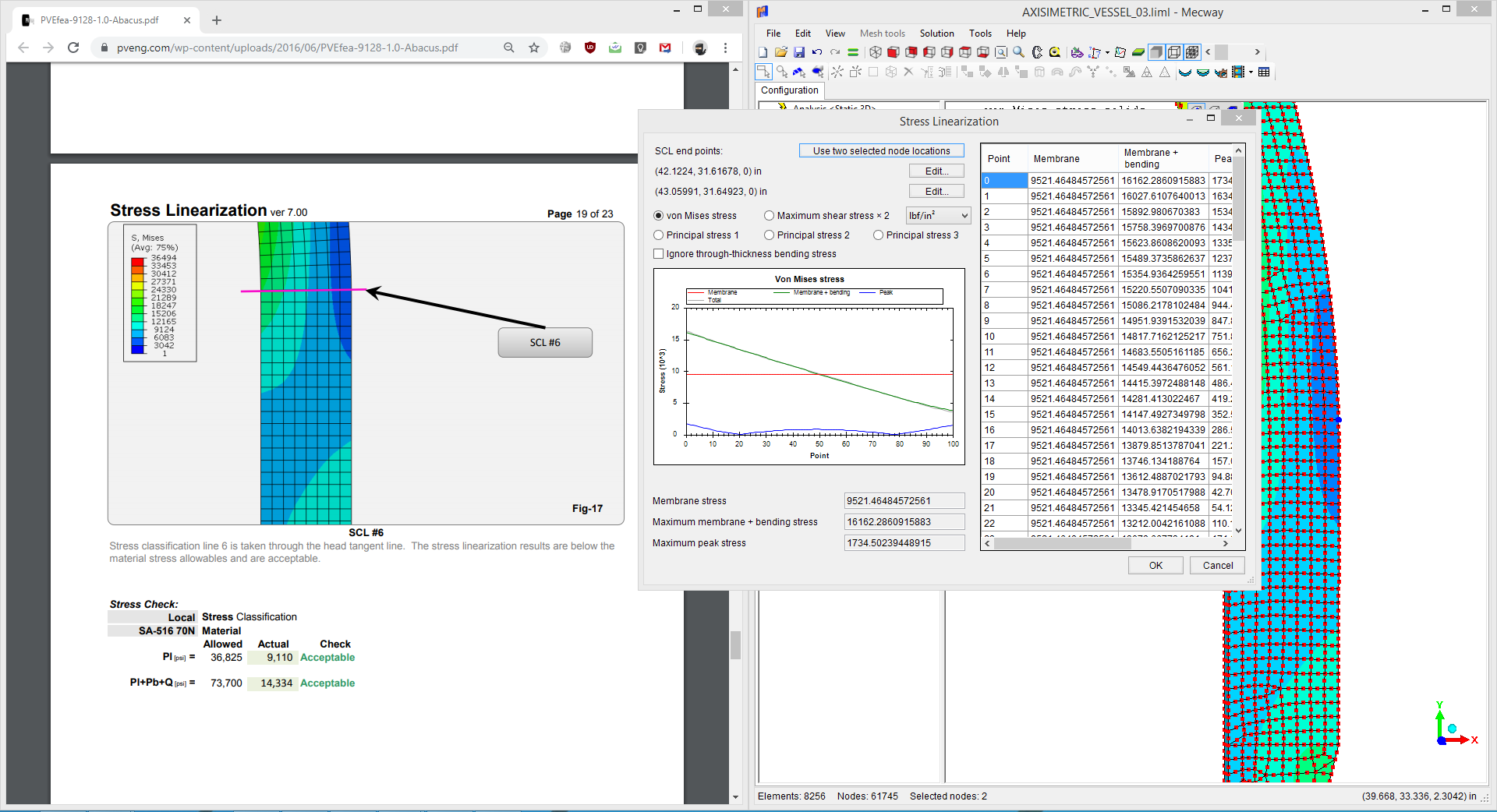This screenshot has height=812, width=1497.
Task: Open the Tools menu
Action: coord(980,34)
